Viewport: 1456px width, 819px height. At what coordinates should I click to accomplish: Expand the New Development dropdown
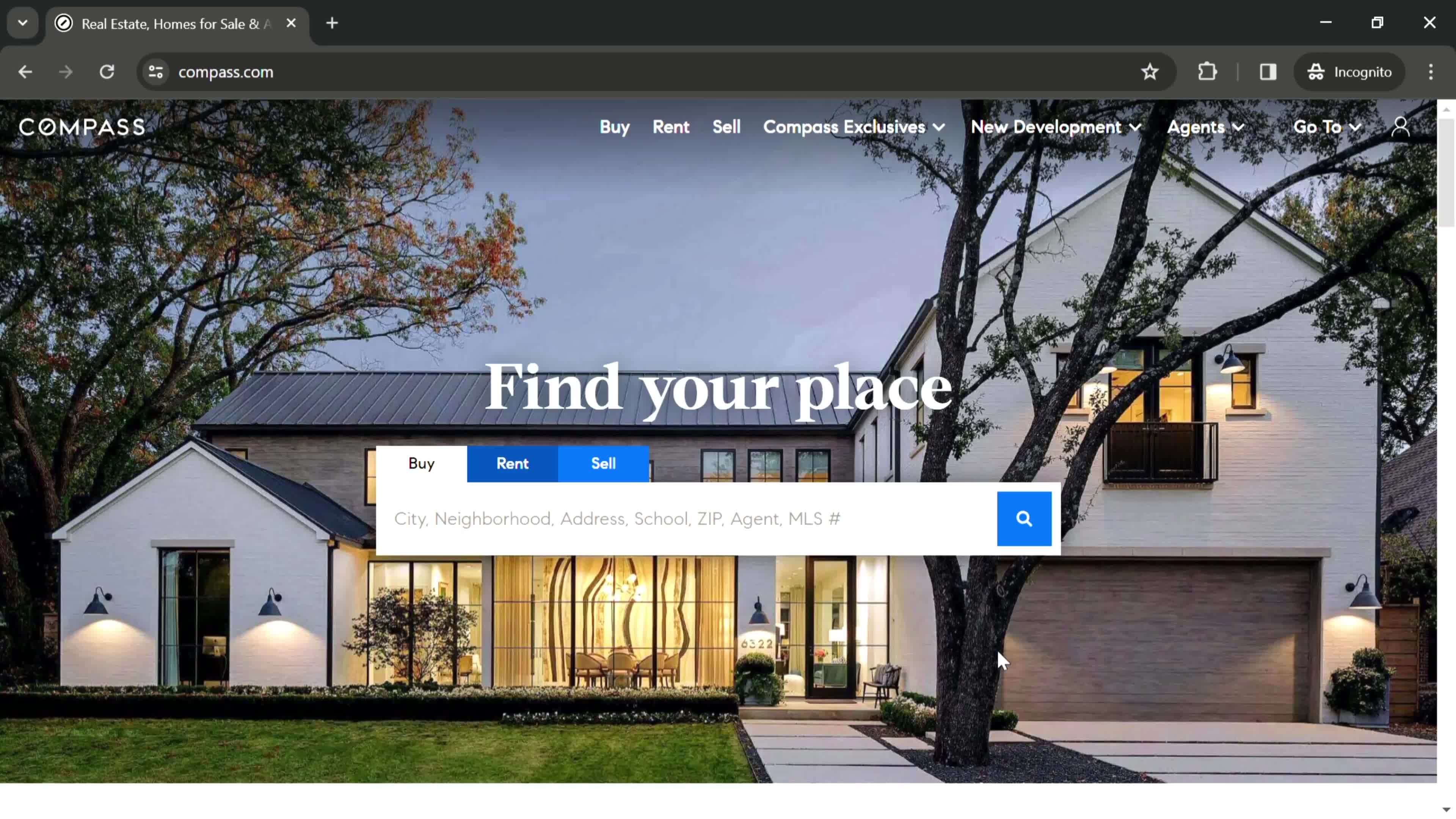[1055, 127]
